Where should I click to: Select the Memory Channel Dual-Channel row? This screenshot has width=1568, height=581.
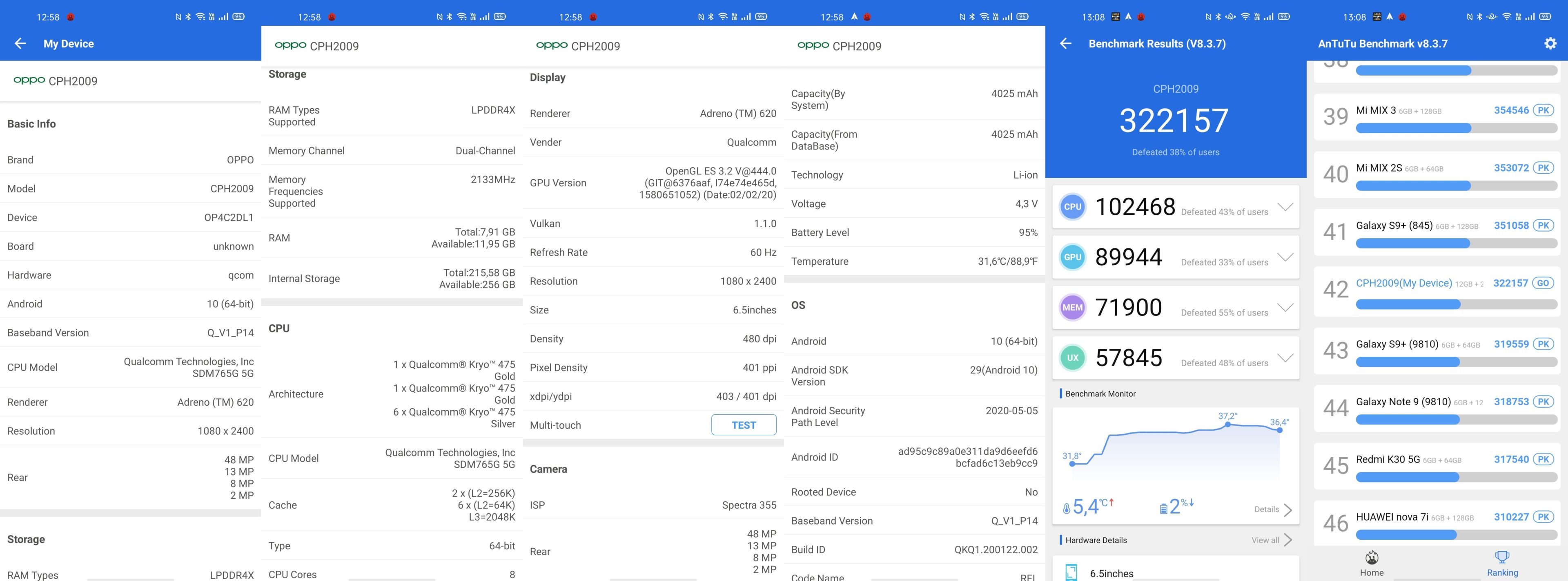pyautogui.click(x=392, y=150)
